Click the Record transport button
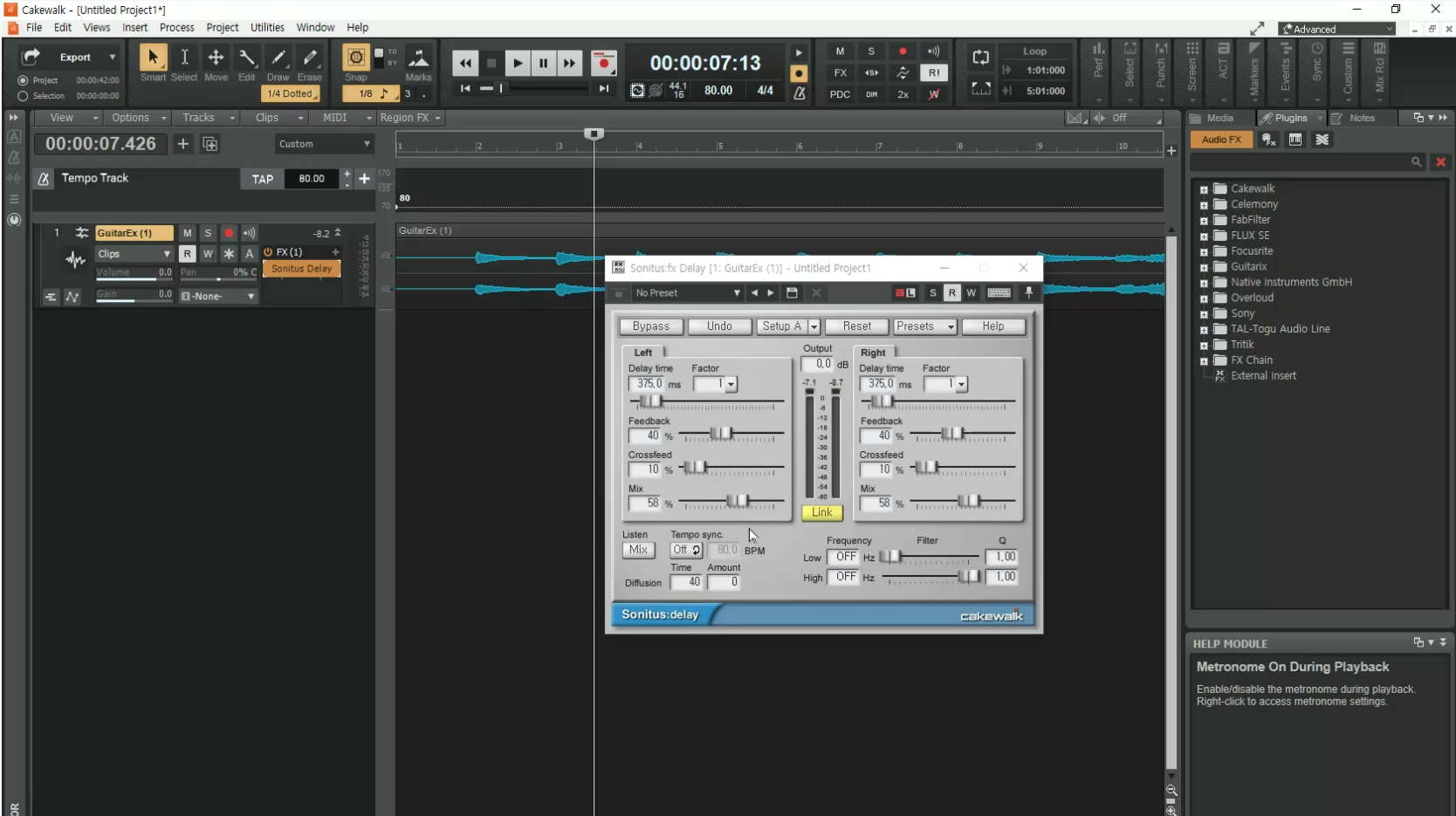 [603, 63]
